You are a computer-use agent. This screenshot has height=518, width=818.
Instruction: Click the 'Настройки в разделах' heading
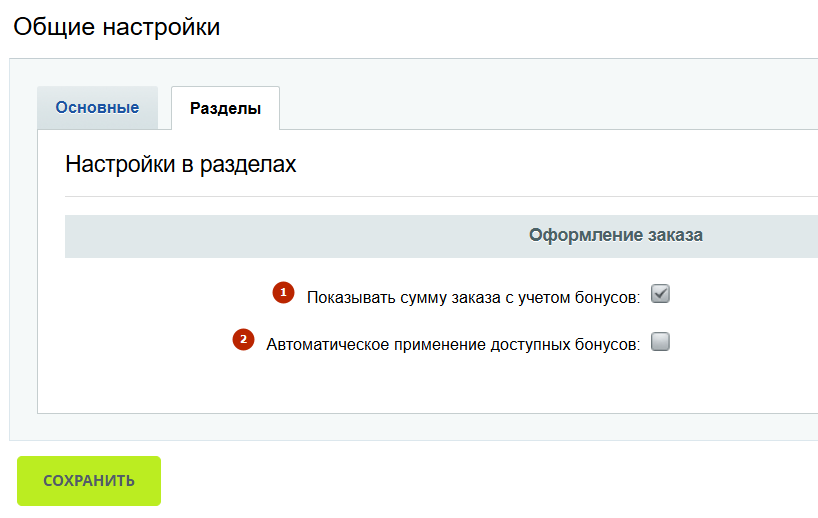181,165
